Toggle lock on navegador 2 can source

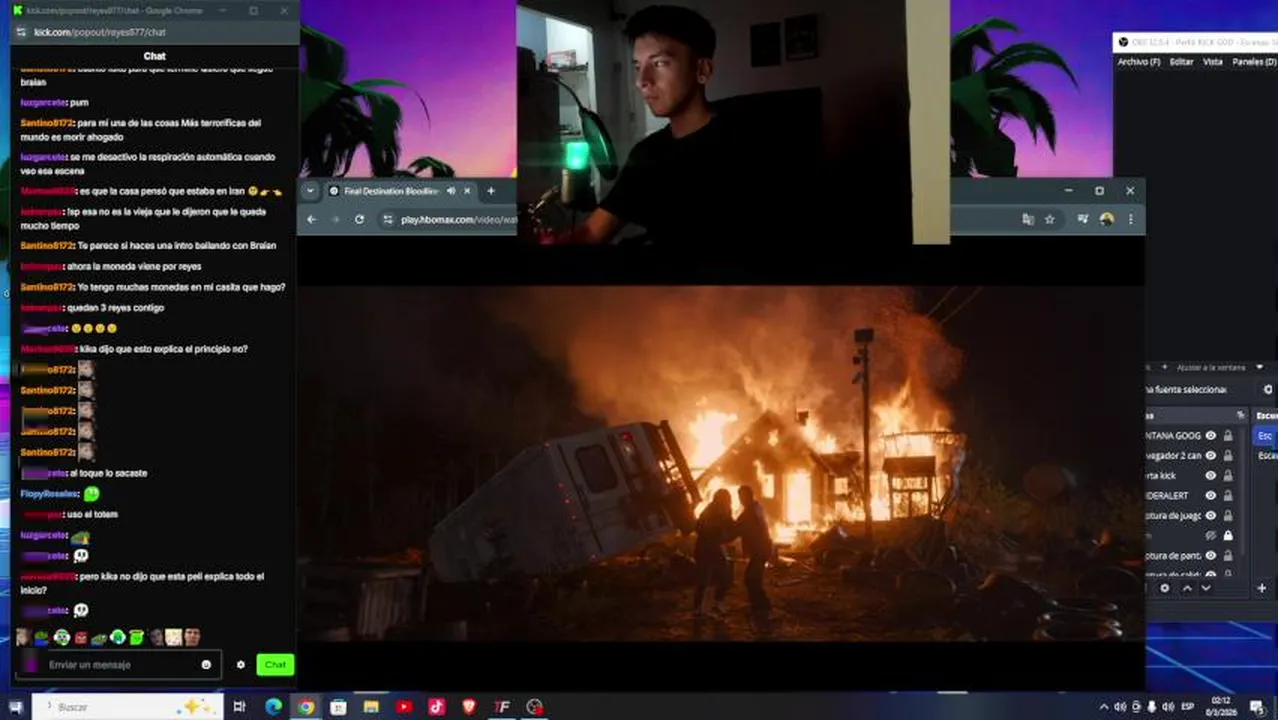click(1228, 456)
